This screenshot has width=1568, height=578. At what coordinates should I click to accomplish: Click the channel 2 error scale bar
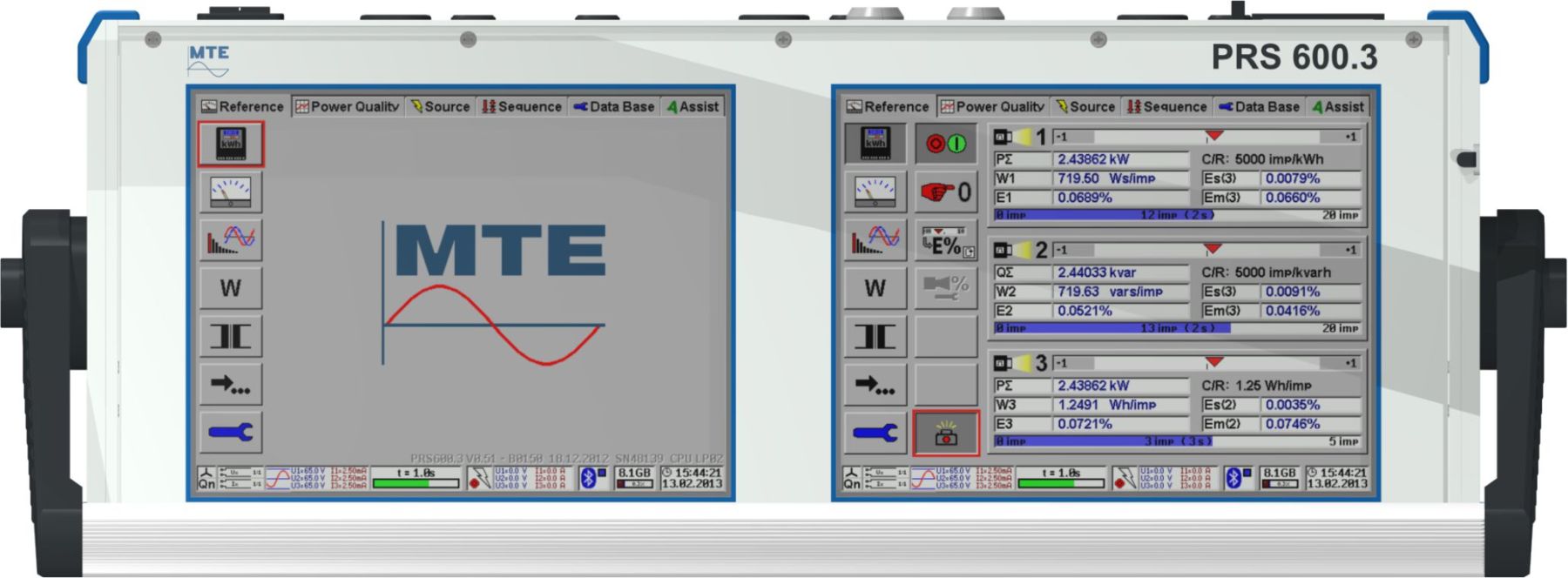tap(1206, 250)
